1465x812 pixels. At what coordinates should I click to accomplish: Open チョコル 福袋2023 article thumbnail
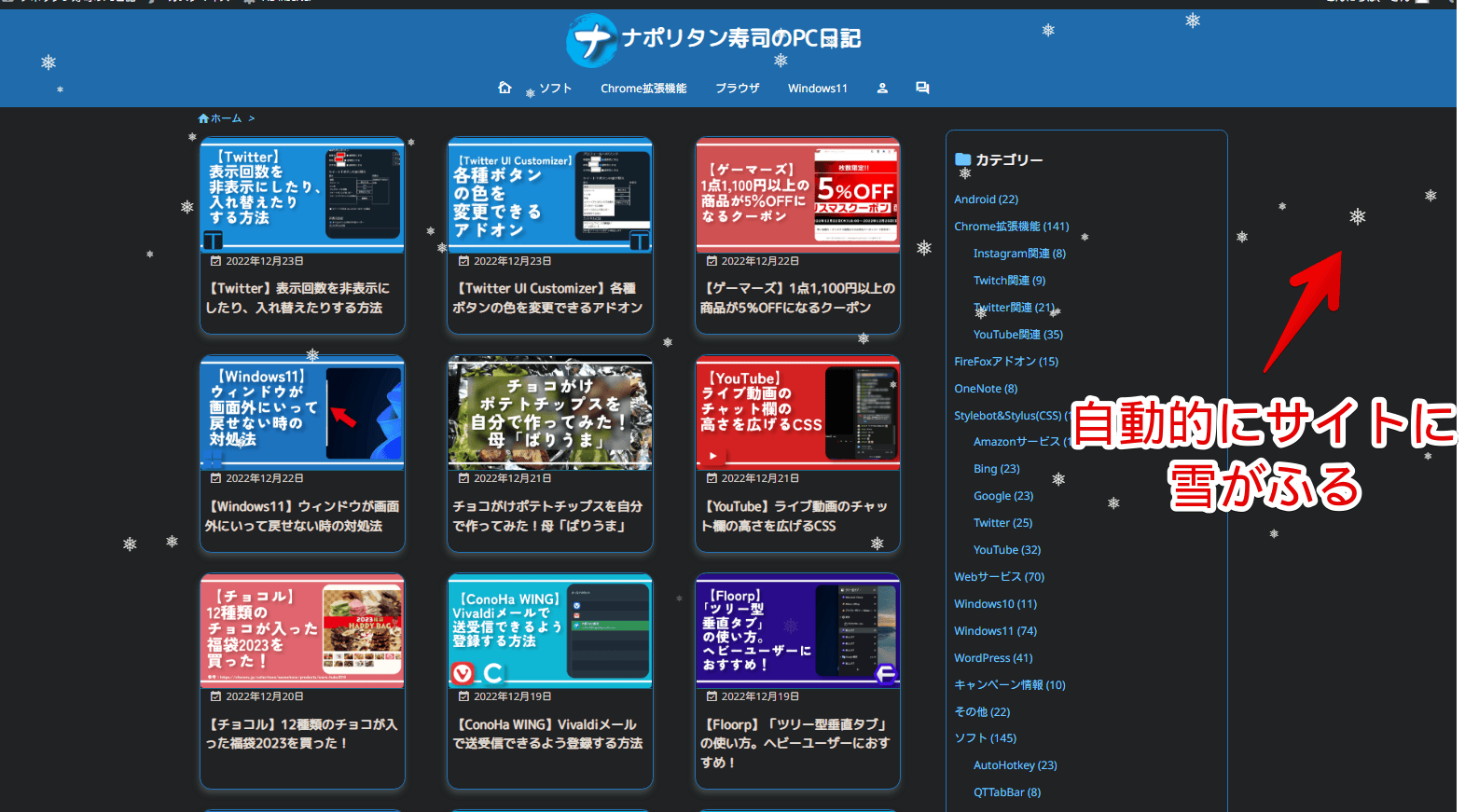[302, 631]
